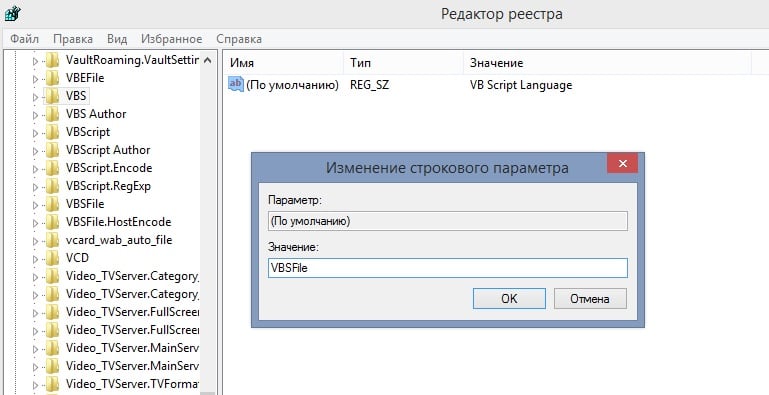Screen dimensions: 769x395
Task: Open the Файл menu
Action: click(x=25, y=39)
